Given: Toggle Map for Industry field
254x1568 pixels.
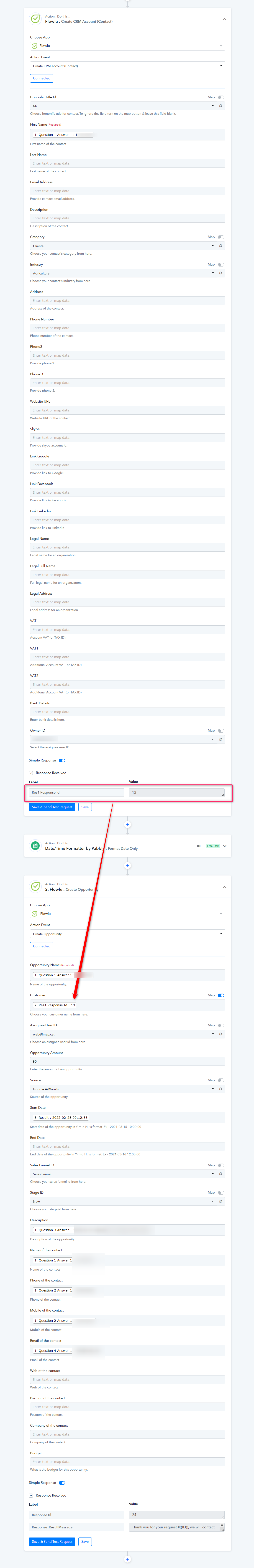Looking at the screenshot, I should [x=221, y=265].
